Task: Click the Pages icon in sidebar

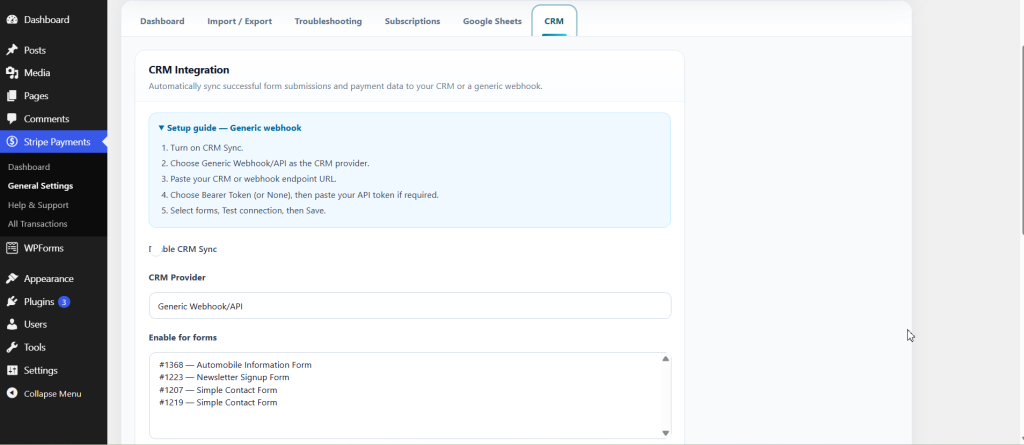Action: [x=12, y=96]
